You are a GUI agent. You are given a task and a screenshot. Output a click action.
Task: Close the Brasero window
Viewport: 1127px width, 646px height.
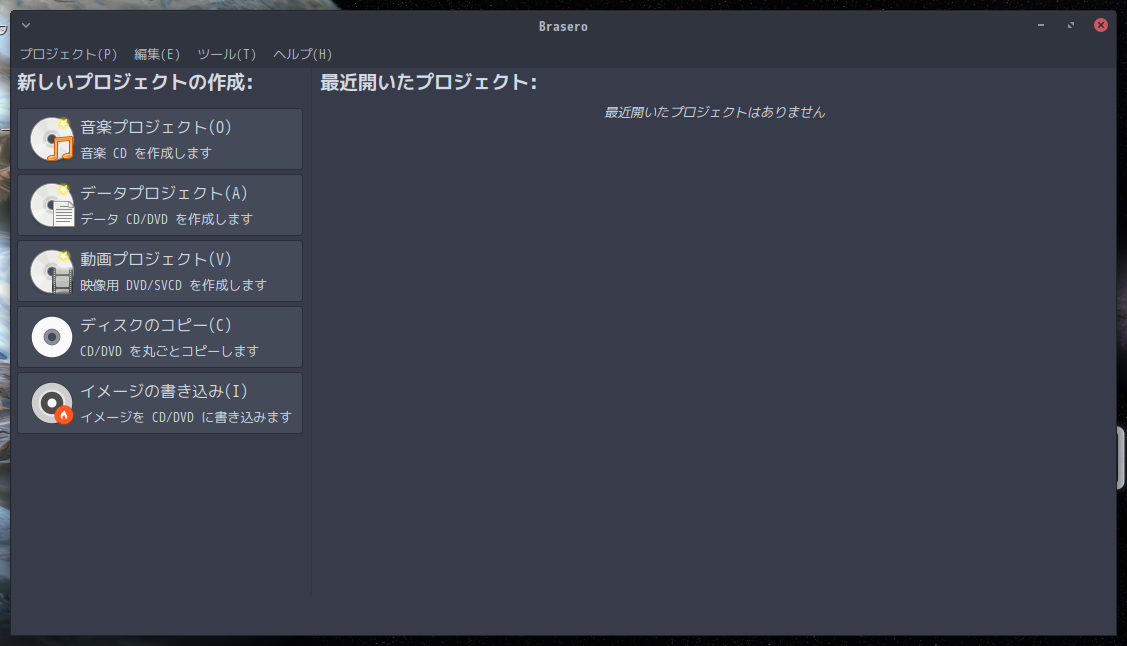point(1100,25)
